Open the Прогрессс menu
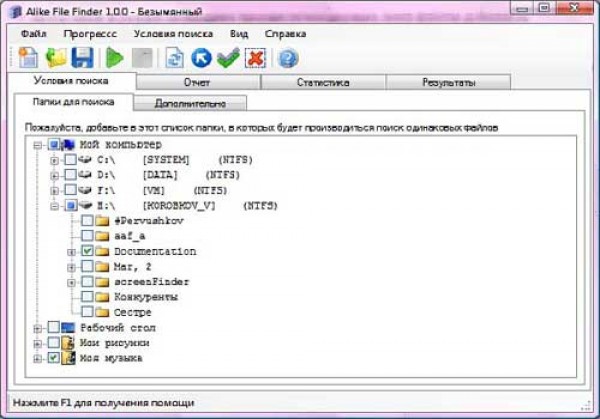This screenshot has height=419, width=600. pyautogui.click(x=90, y=34)
